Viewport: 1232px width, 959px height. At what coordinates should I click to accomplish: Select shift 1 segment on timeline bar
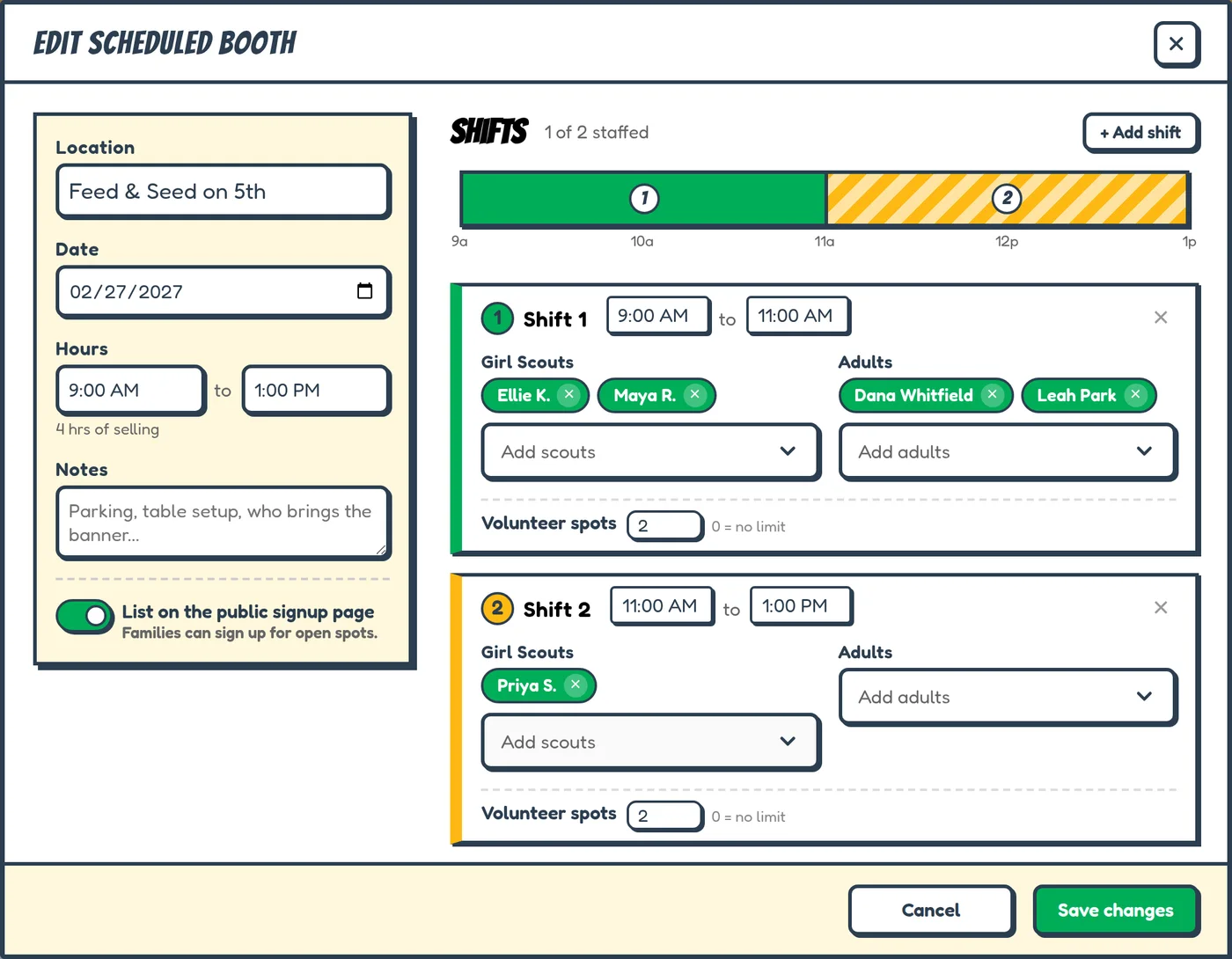click(x=644, y=199)
